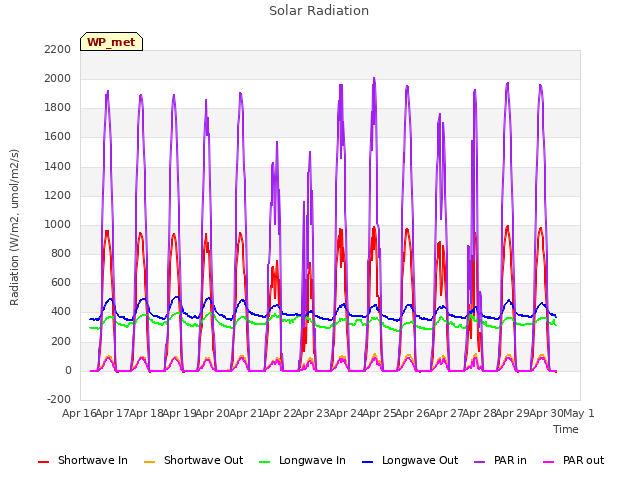Toggle the Shortwave In legend entry

pos(83,460)
